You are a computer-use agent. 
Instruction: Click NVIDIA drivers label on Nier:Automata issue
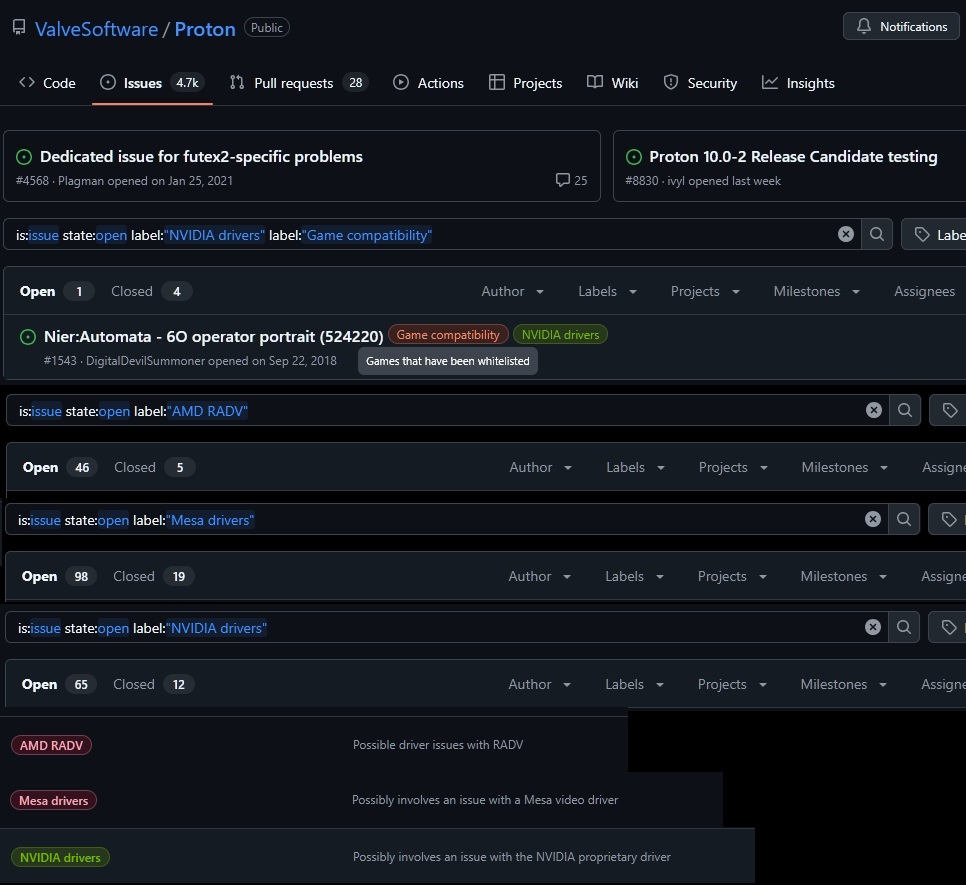tap(560, 334)
